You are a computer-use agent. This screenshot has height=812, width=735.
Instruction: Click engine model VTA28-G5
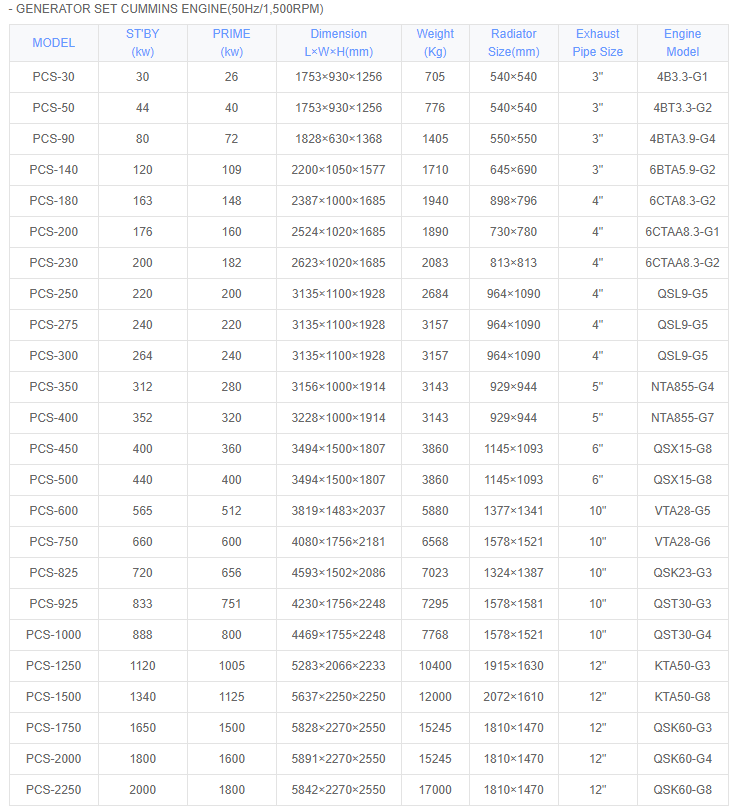click(x=683, y=511)
